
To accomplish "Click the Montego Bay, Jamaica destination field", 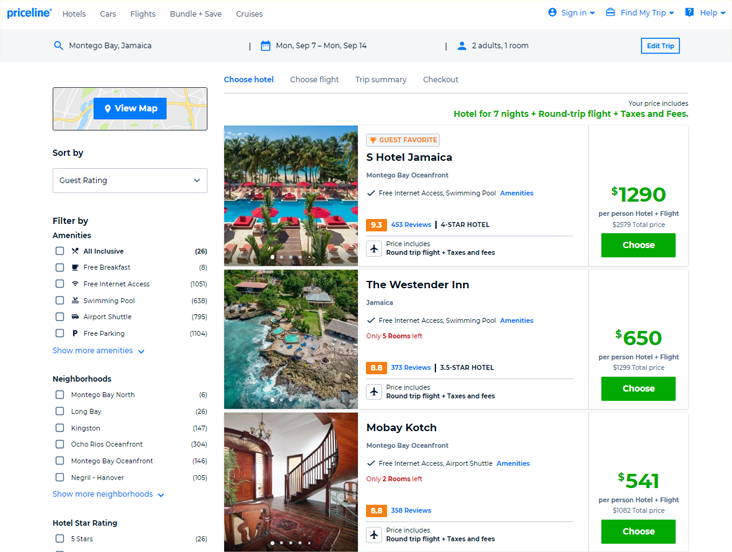I will (x=110, y=46).
